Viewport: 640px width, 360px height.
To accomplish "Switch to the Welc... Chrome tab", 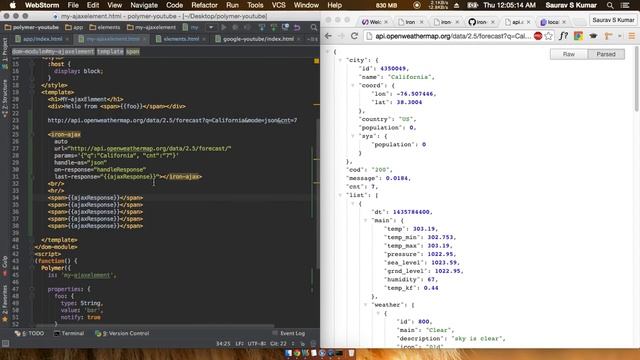I will click(x=375, y=22).
